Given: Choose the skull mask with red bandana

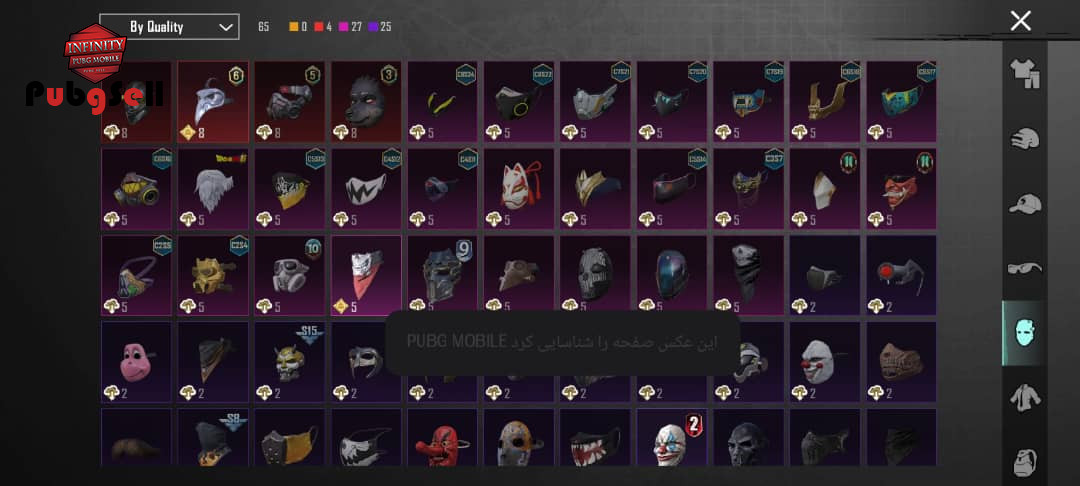Looking at the screenshot, I should pos(366,275).
